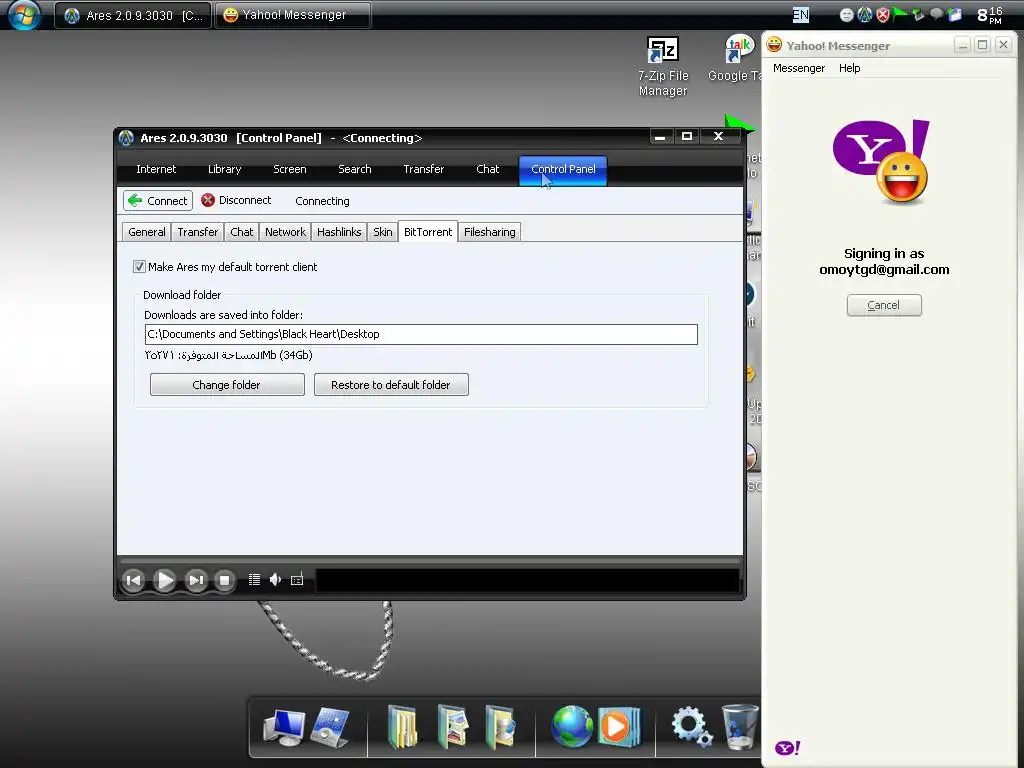Open the Filesharing settings tab
1024x768 pixels.
click(490, 232)
